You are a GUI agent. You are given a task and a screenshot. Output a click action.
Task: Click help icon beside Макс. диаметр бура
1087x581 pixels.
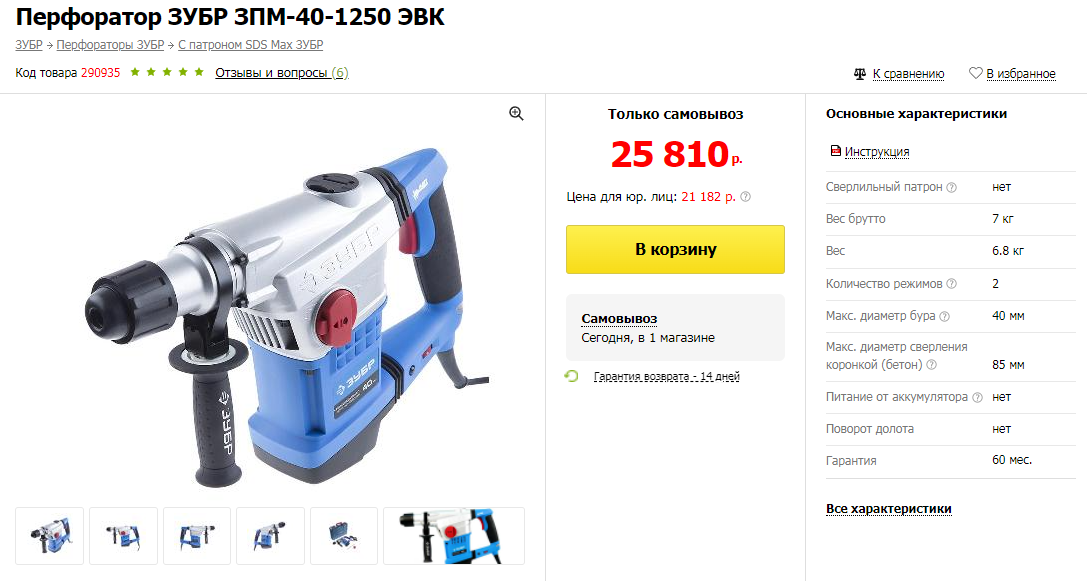(x=944, y=316)
